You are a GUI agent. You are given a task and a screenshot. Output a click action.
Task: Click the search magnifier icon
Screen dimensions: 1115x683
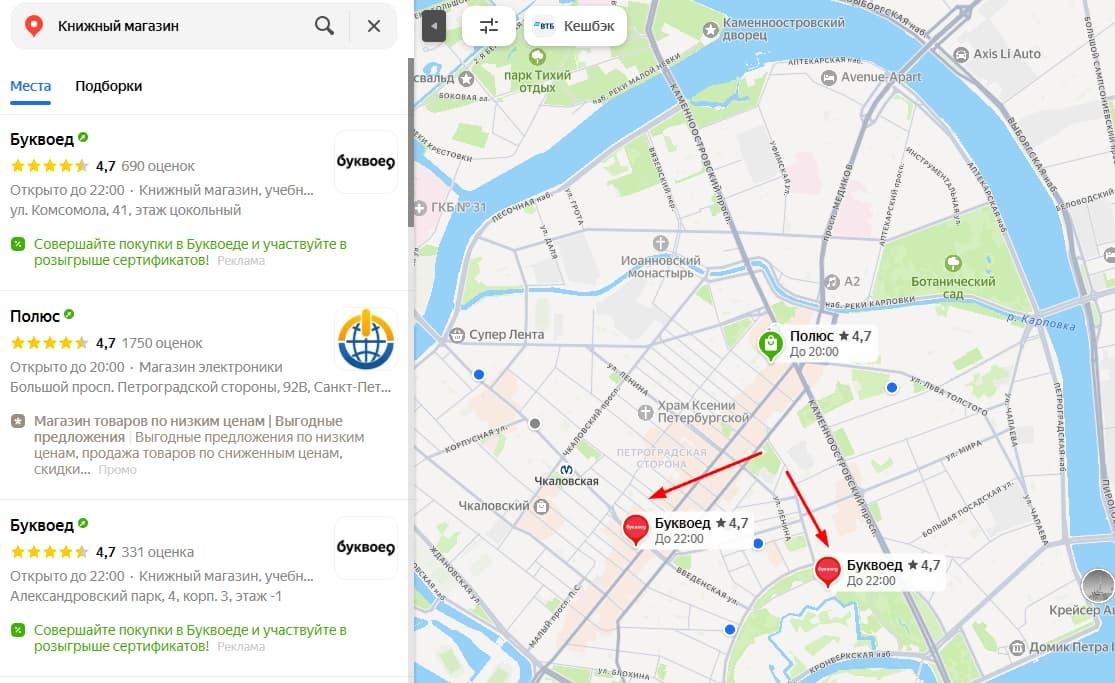pos(324,26)
